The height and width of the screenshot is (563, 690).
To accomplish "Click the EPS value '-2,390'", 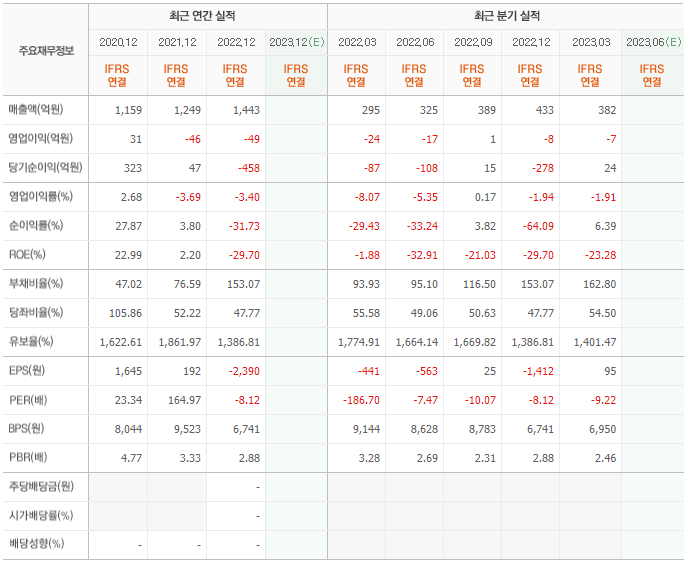I will point(244,372).
